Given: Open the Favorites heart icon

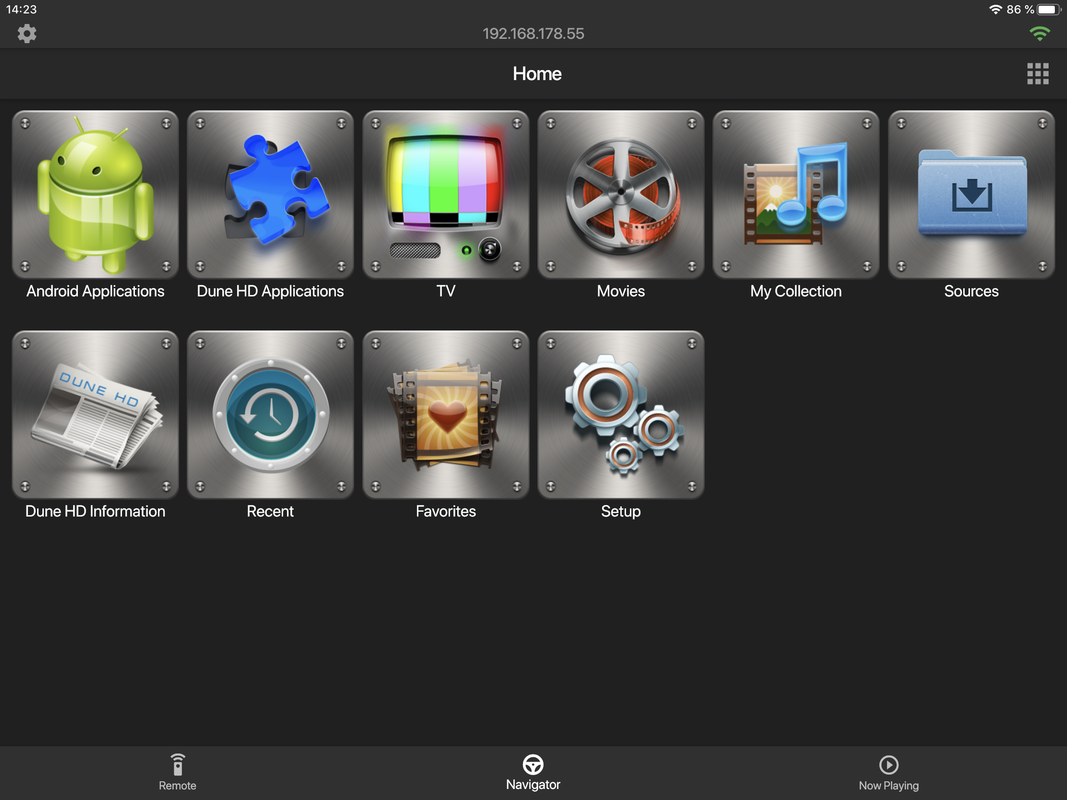Looking at the screenshot, I should click(446, 415).
